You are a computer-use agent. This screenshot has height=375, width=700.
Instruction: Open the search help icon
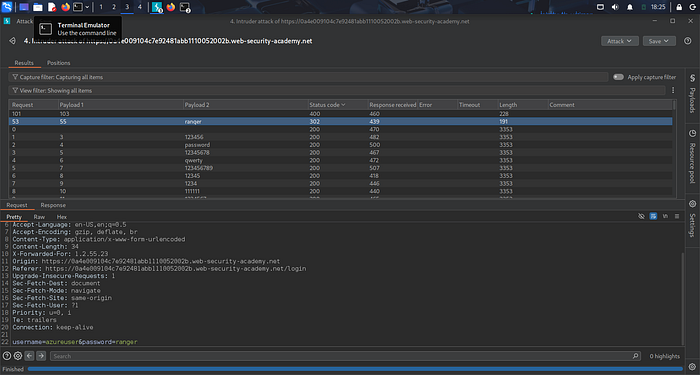click(x=7, y=356)
